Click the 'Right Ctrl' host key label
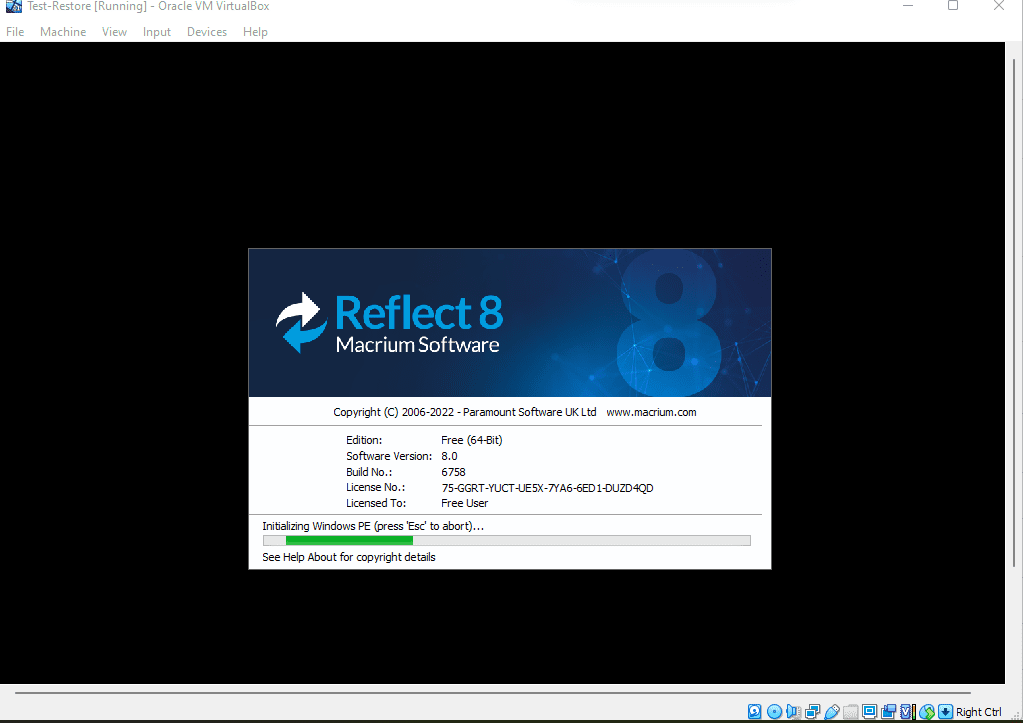This screenshot has width=1023, height=723. 979,712
